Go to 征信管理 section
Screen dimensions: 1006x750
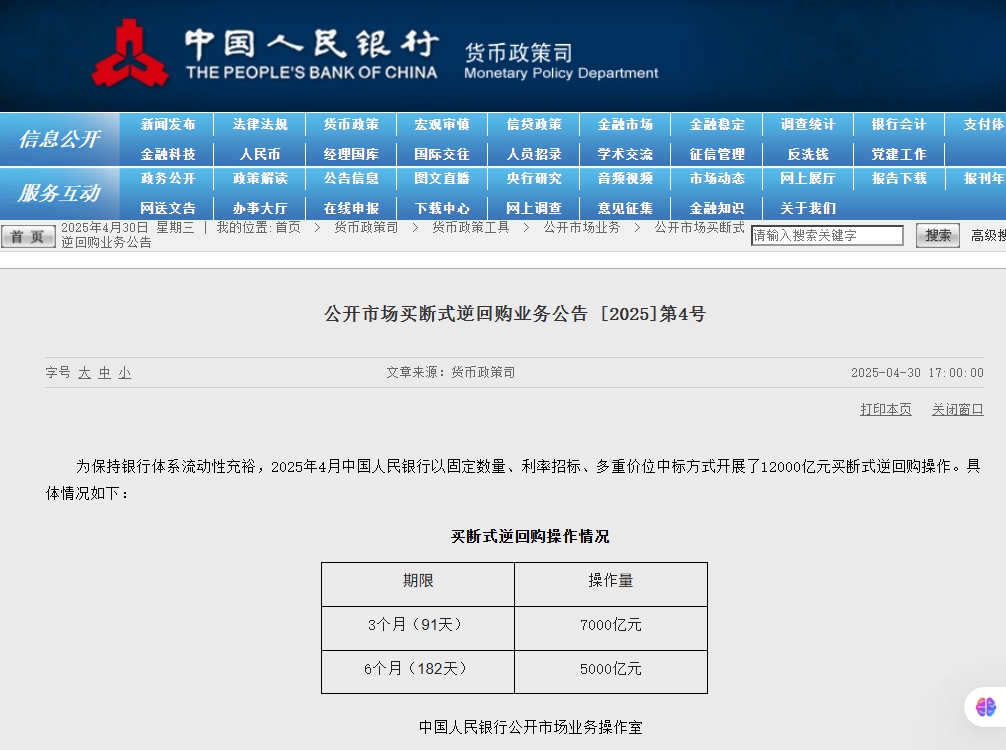point(717,155)
